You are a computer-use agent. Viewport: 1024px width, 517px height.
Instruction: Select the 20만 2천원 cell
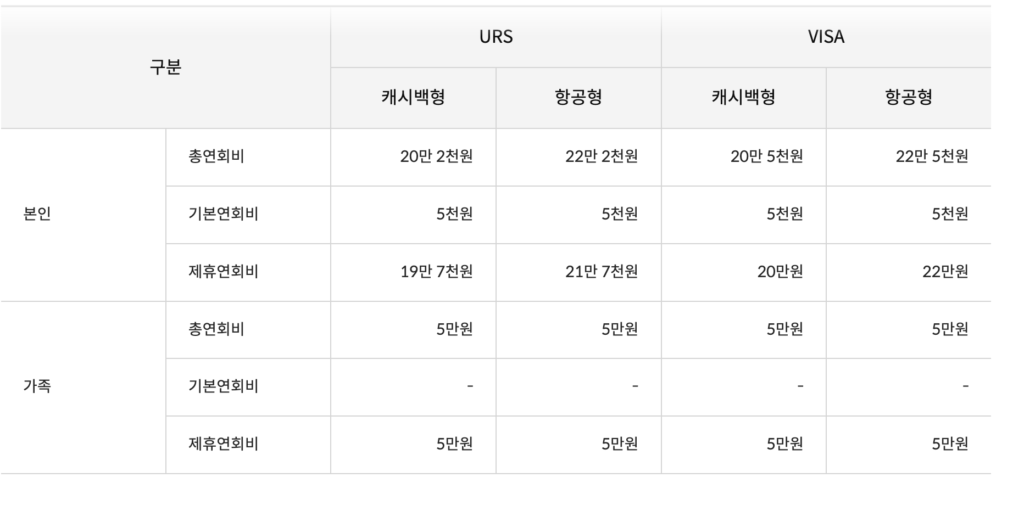[436, 157]
